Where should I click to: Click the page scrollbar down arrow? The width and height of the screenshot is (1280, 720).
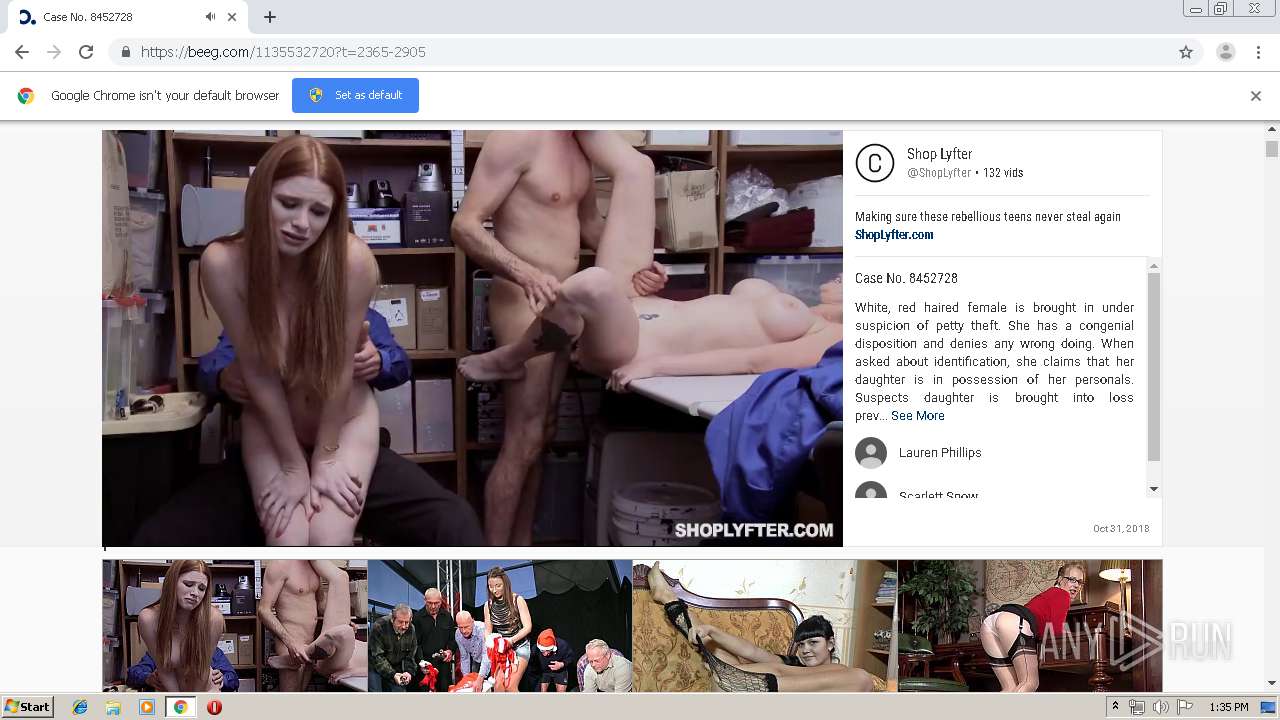click(1272, 683)
